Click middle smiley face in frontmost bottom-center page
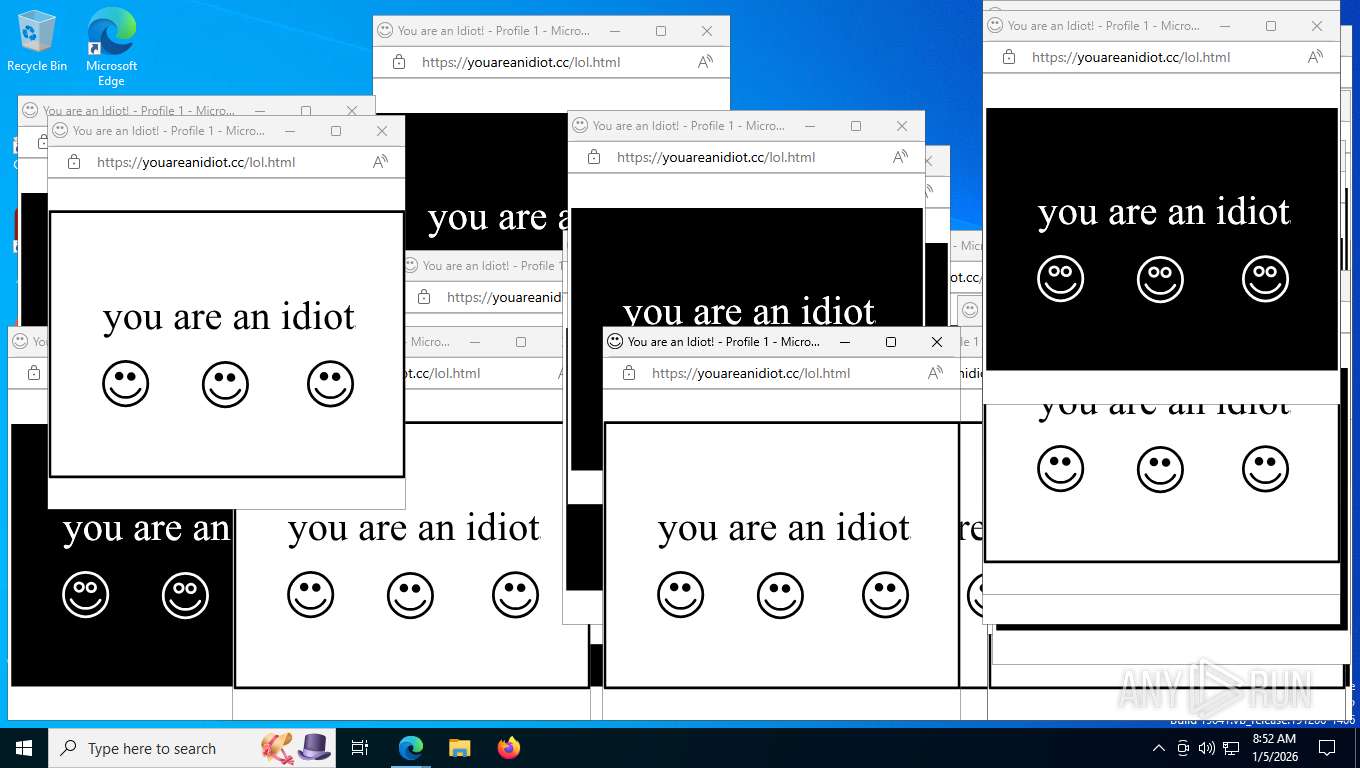The height and width of the screenshot is (768, 1360). pyautogui.click(x=780, y=595)
